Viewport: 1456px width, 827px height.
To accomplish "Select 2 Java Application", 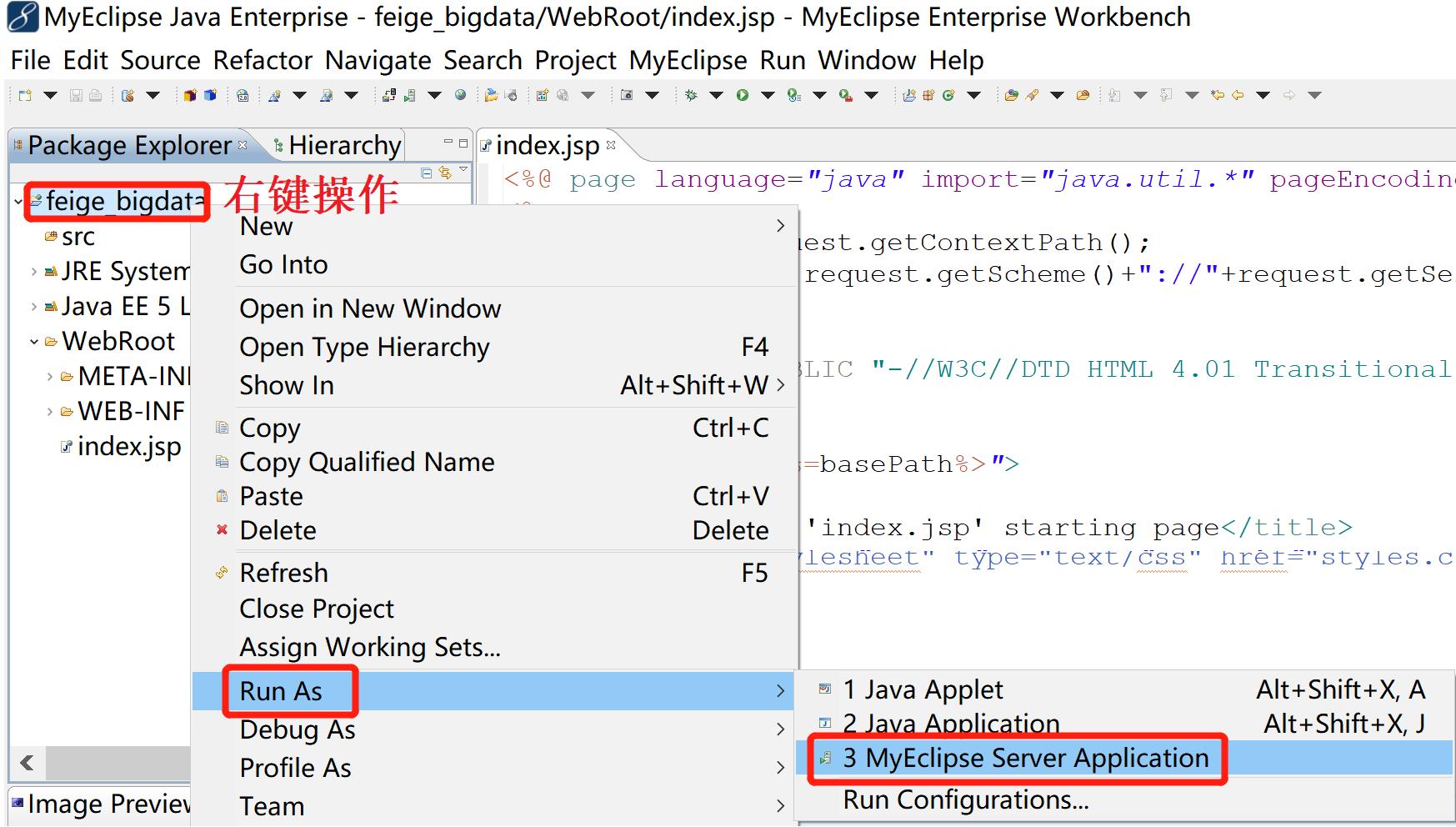I will coord(1123,724).
